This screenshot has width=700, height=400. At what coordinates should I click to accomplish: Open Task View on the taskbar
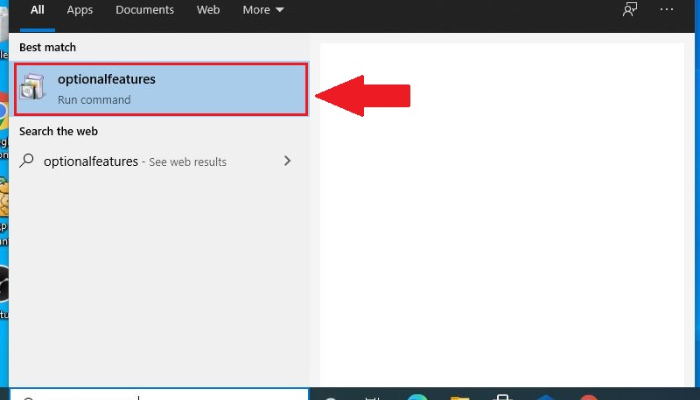[x=374, y=397]
